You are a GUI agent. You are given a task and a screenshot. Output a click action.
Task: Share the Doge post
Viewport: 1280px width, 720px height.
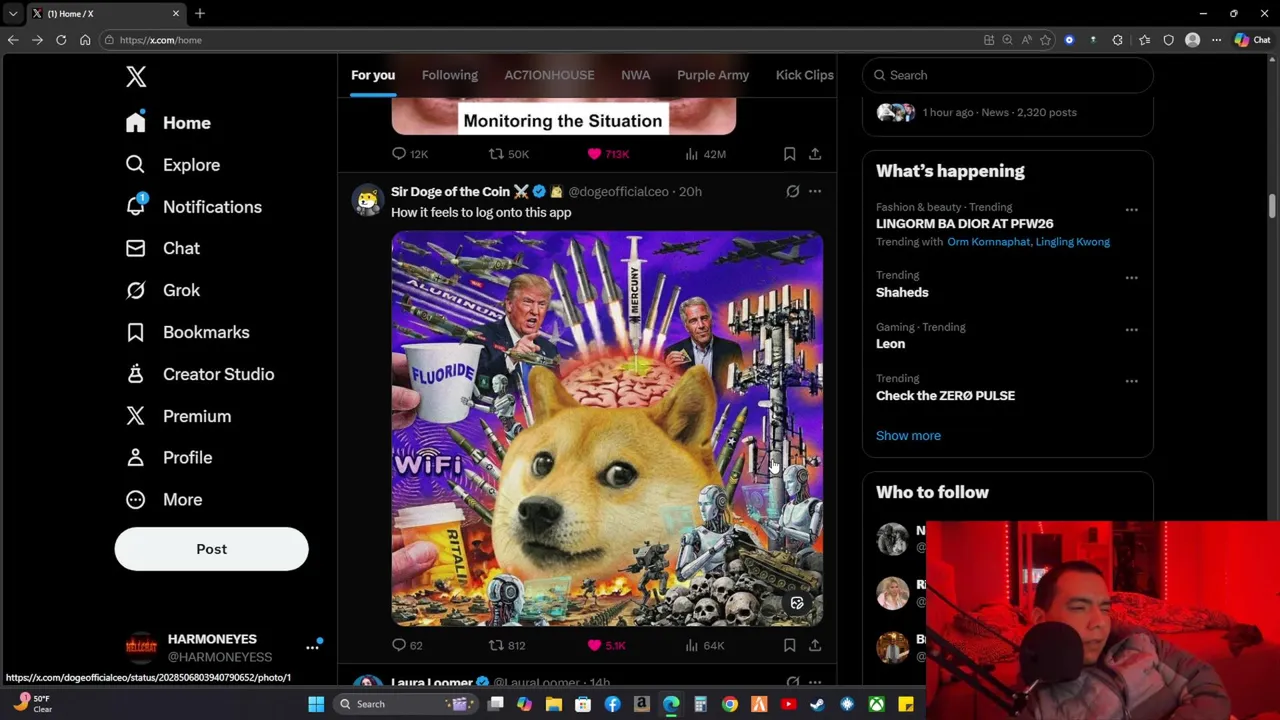coord(815,645)
